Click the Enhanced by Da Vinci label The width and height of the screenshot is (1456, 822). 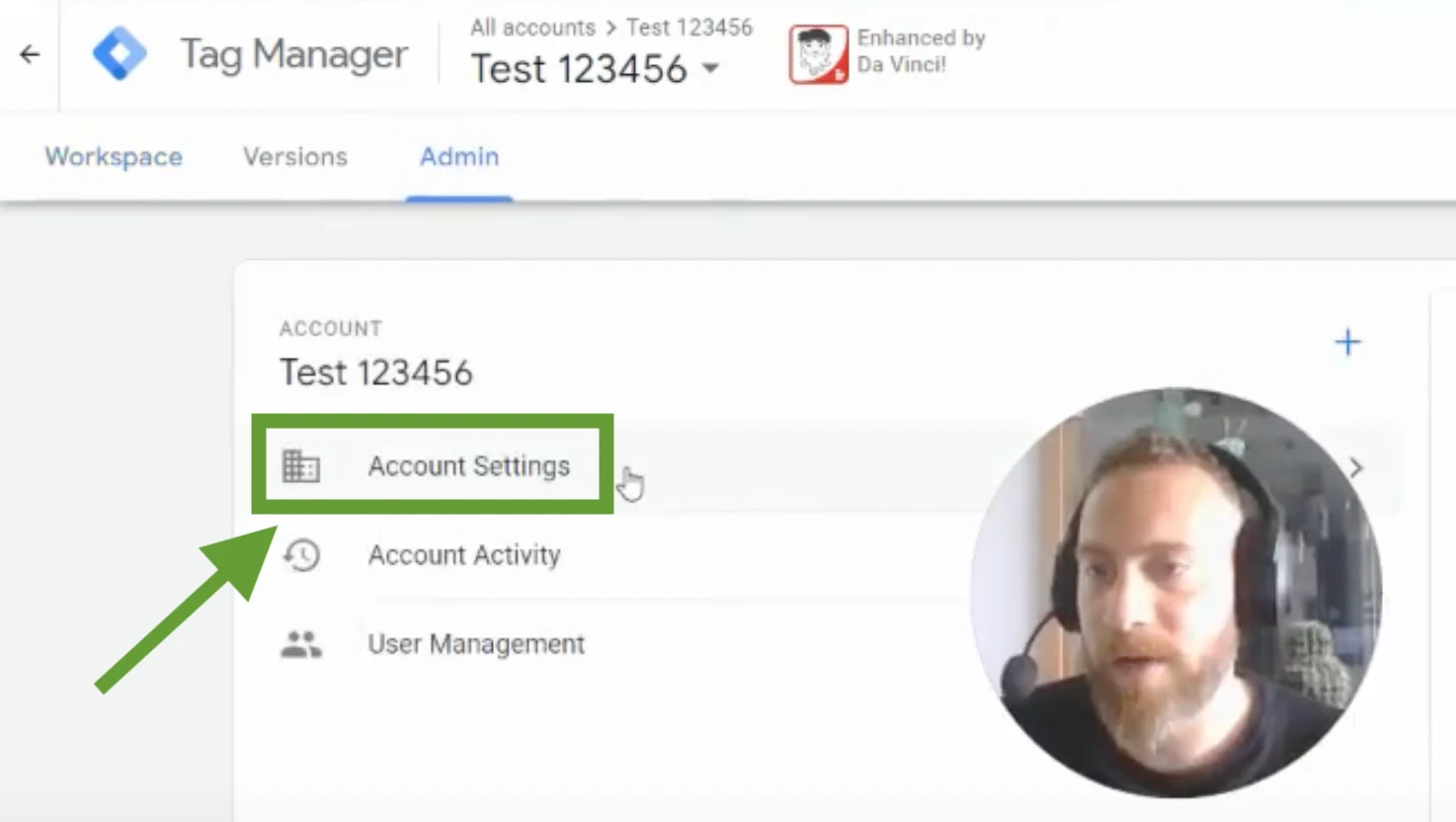pyautogui.click(x=921, y=49)
